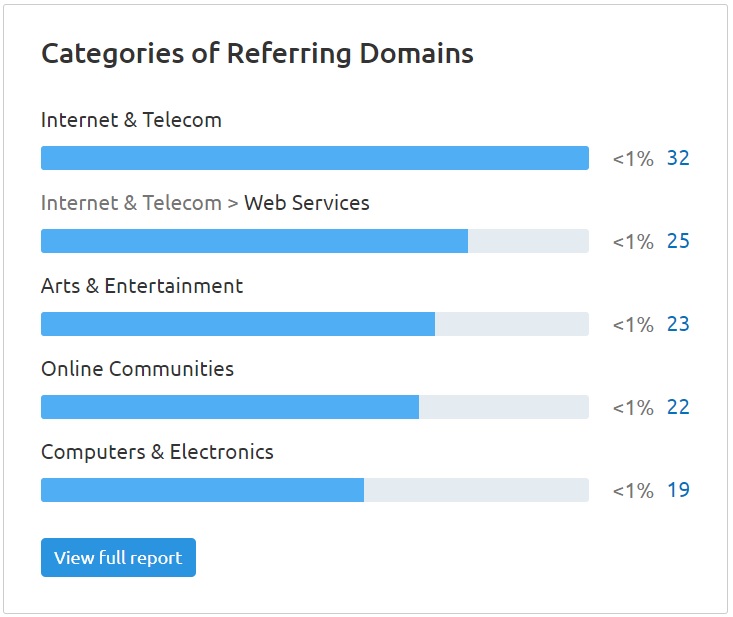
Task: Click the 19 domains count
Action: pos(678,490)
